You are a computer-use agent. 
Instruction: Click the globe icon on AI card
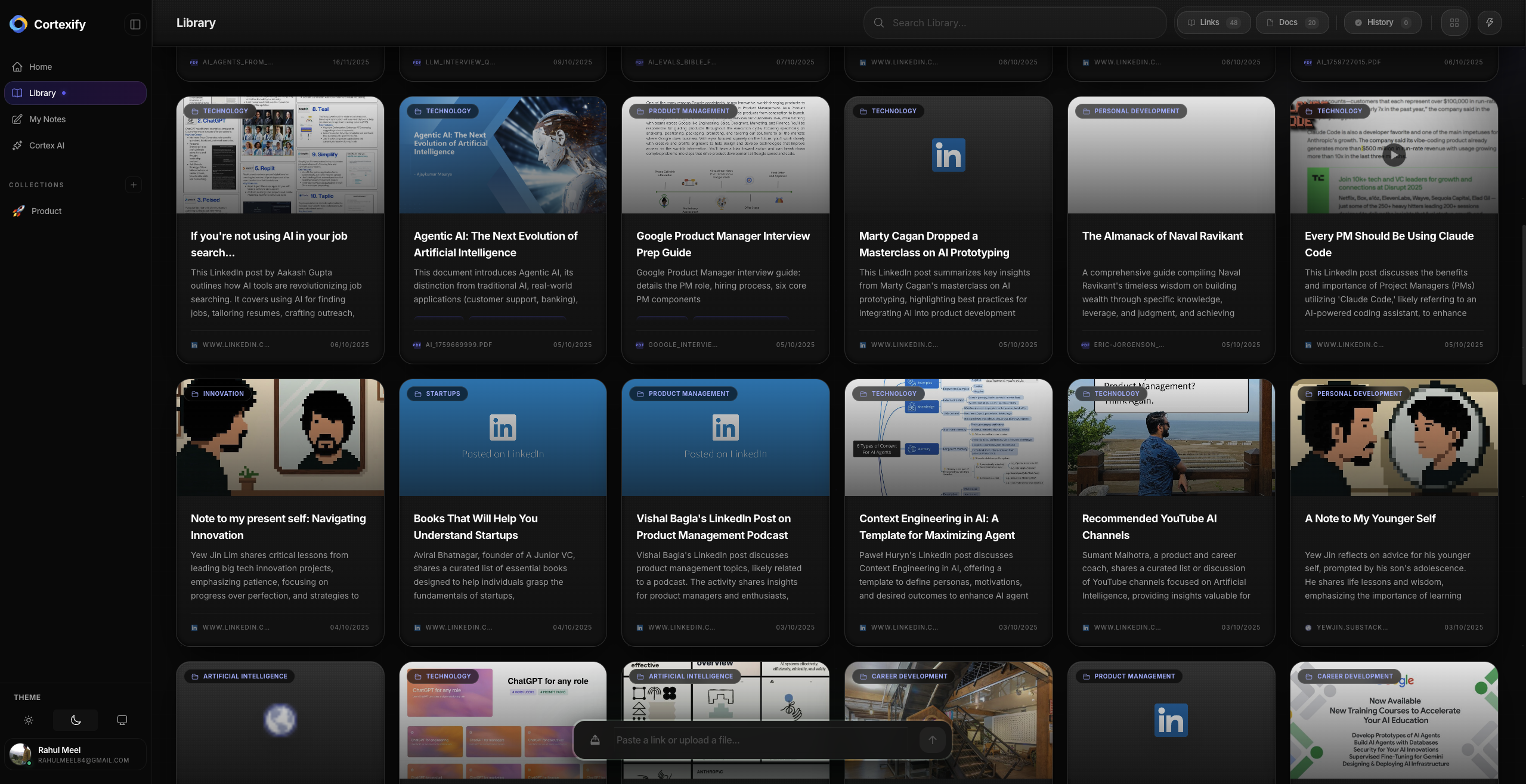pos(280,720)
